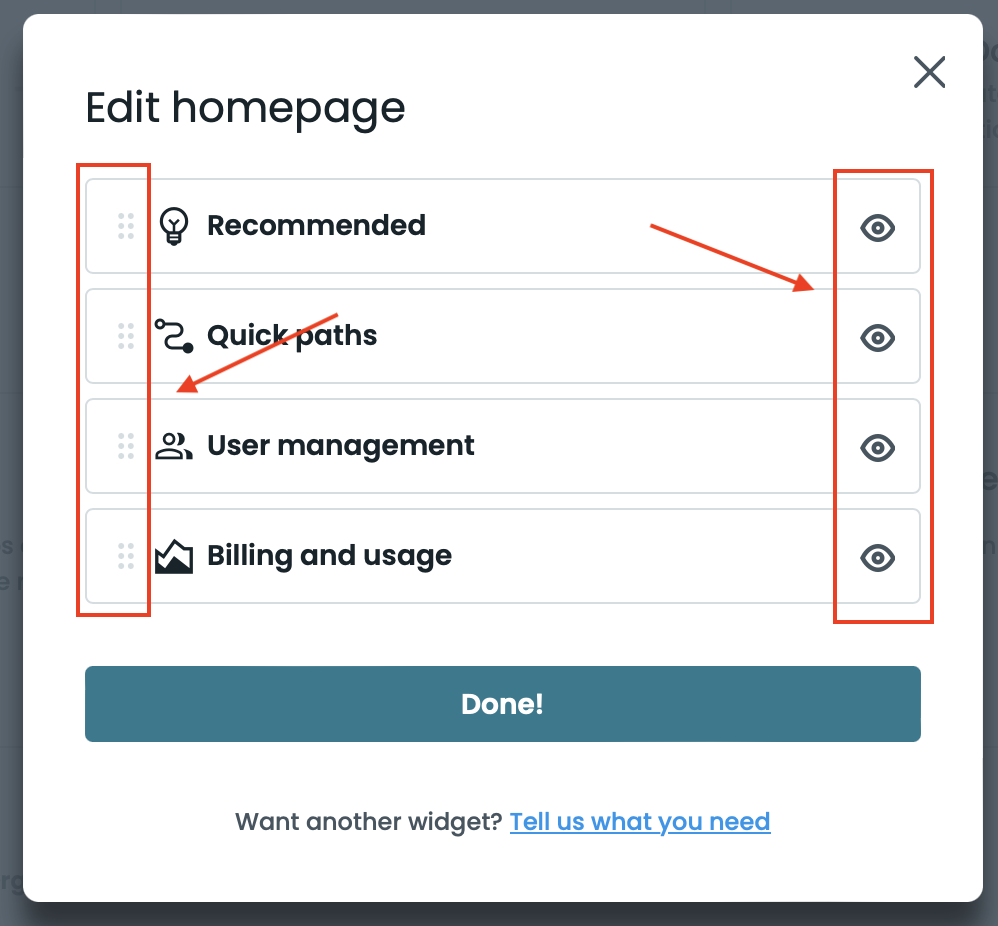Click the Recommended lightbulb icon

point(172,225)
